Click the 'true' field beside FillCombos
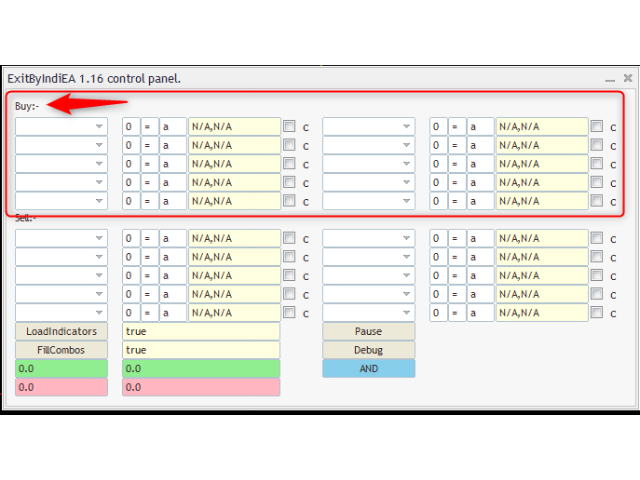The image size is (640, 480). (200, 350)
